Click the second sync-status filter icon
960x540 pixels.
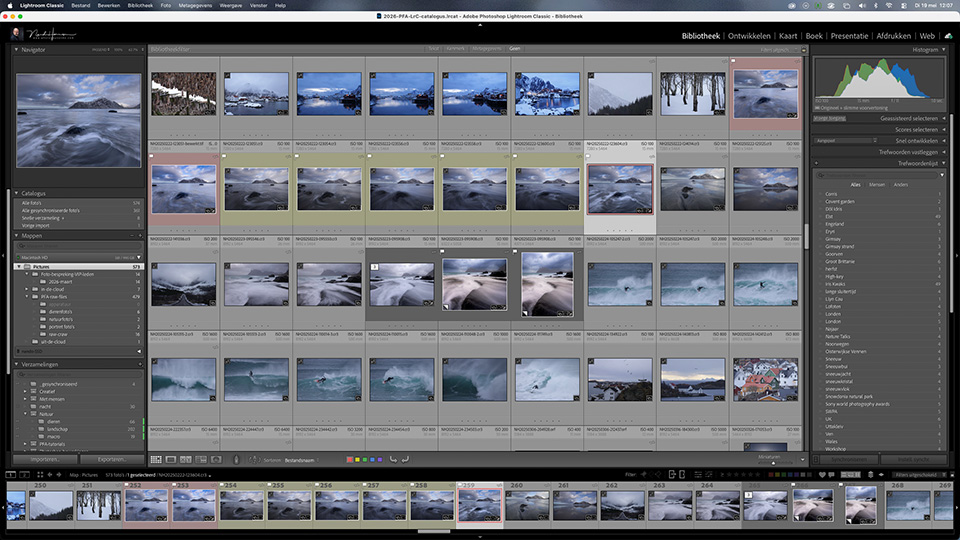pos(682,474)
